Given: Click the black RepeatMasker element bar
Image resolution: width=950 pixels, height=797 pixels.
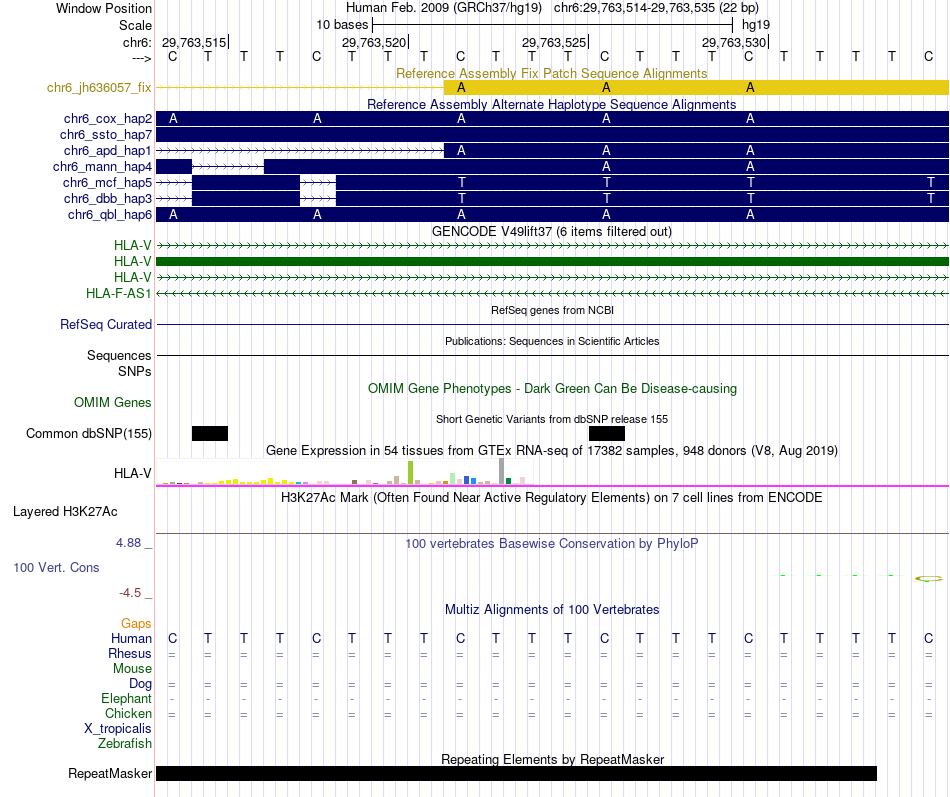Looking at the screenshot, I should pos(516,773).
